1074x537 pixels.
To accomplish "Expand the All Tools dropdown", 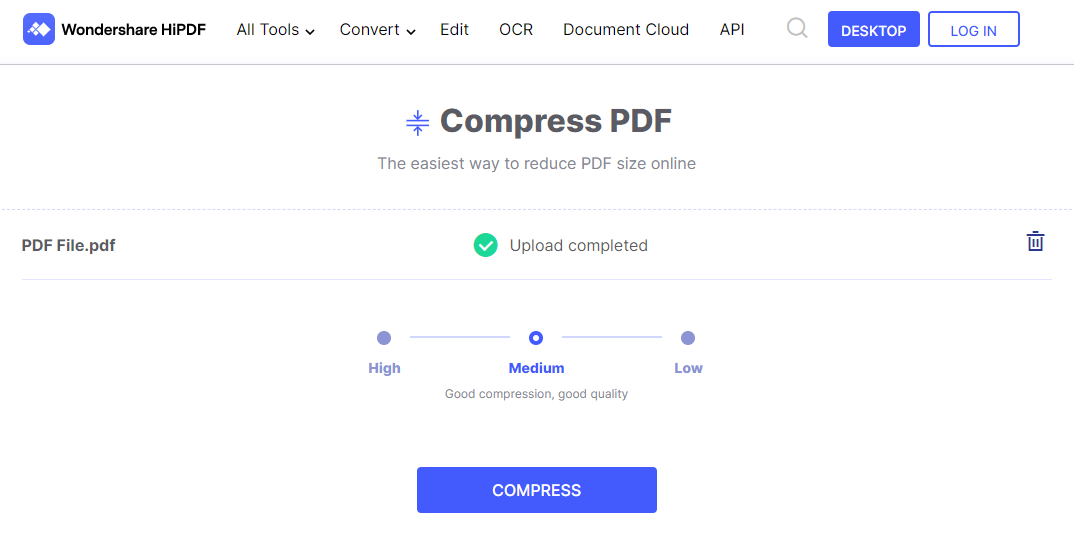I will pos(275,30).
